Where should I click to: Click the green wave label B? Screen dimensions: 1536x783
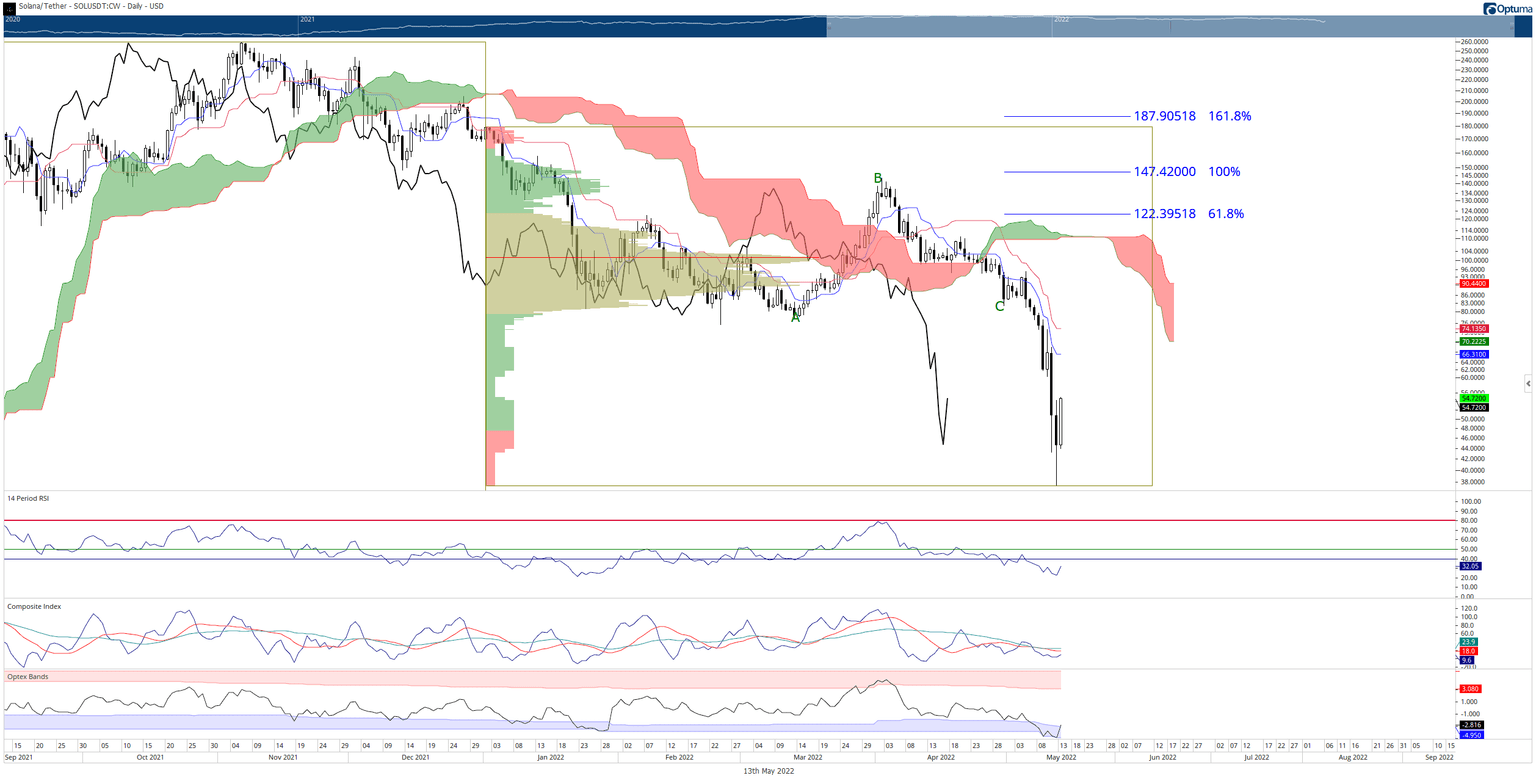[x=878, y=179]
